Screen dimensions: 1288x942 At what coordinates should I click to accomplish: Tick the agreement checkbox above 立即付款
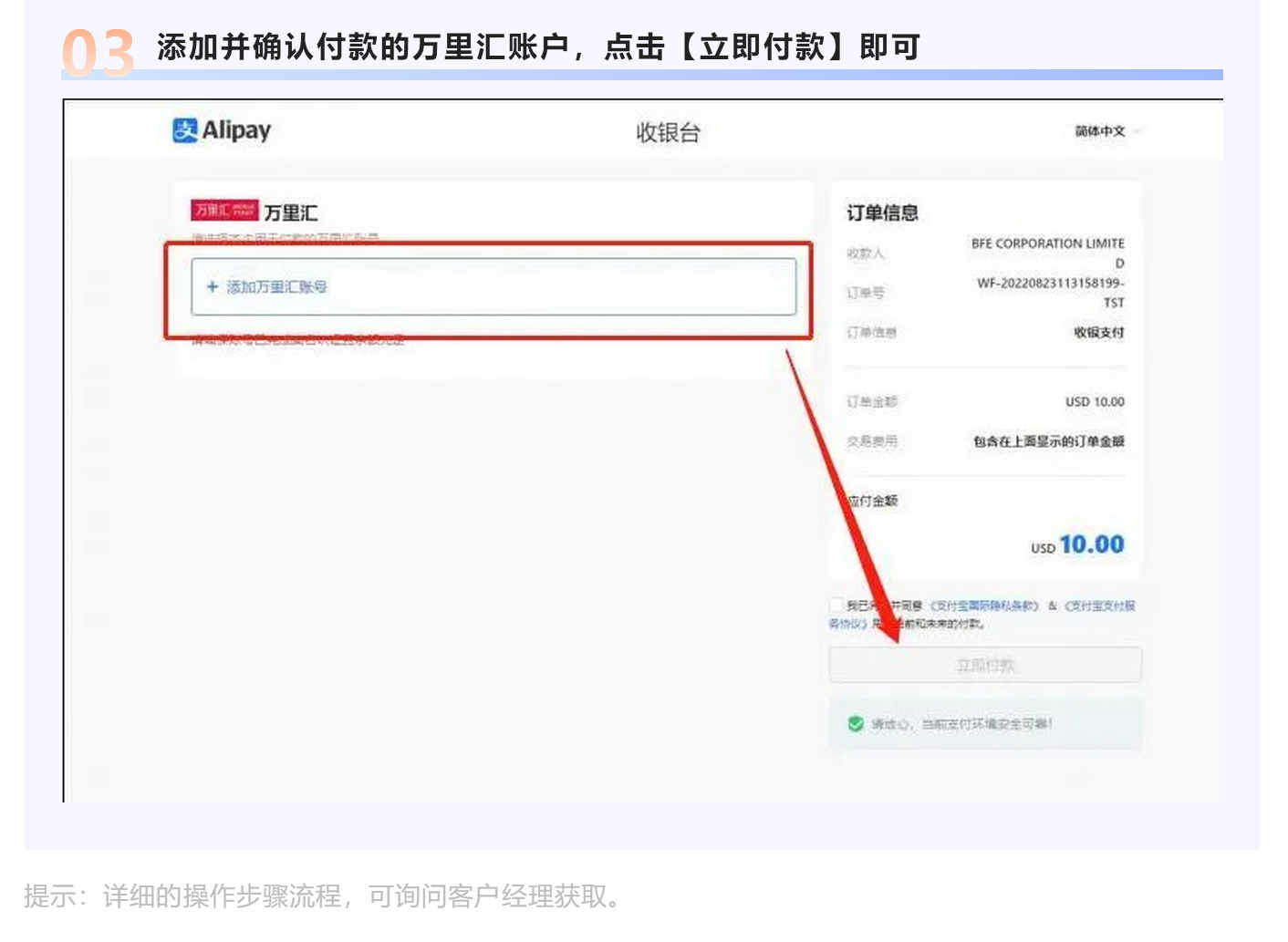836,606
